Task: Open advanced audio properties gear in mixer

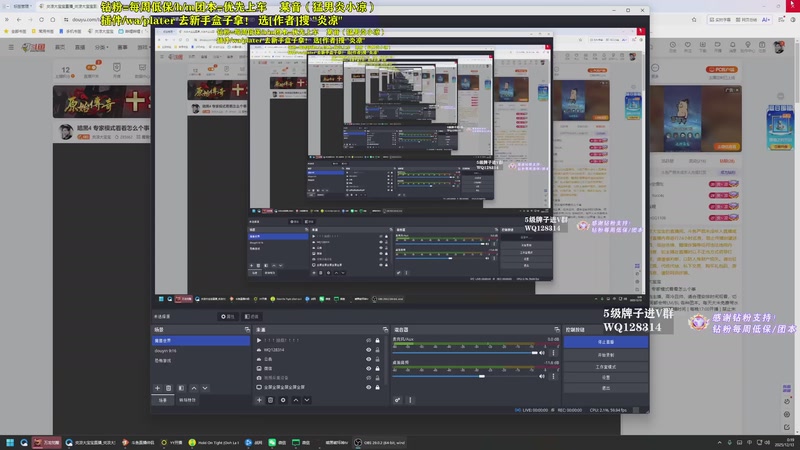Action: [397, 400]
